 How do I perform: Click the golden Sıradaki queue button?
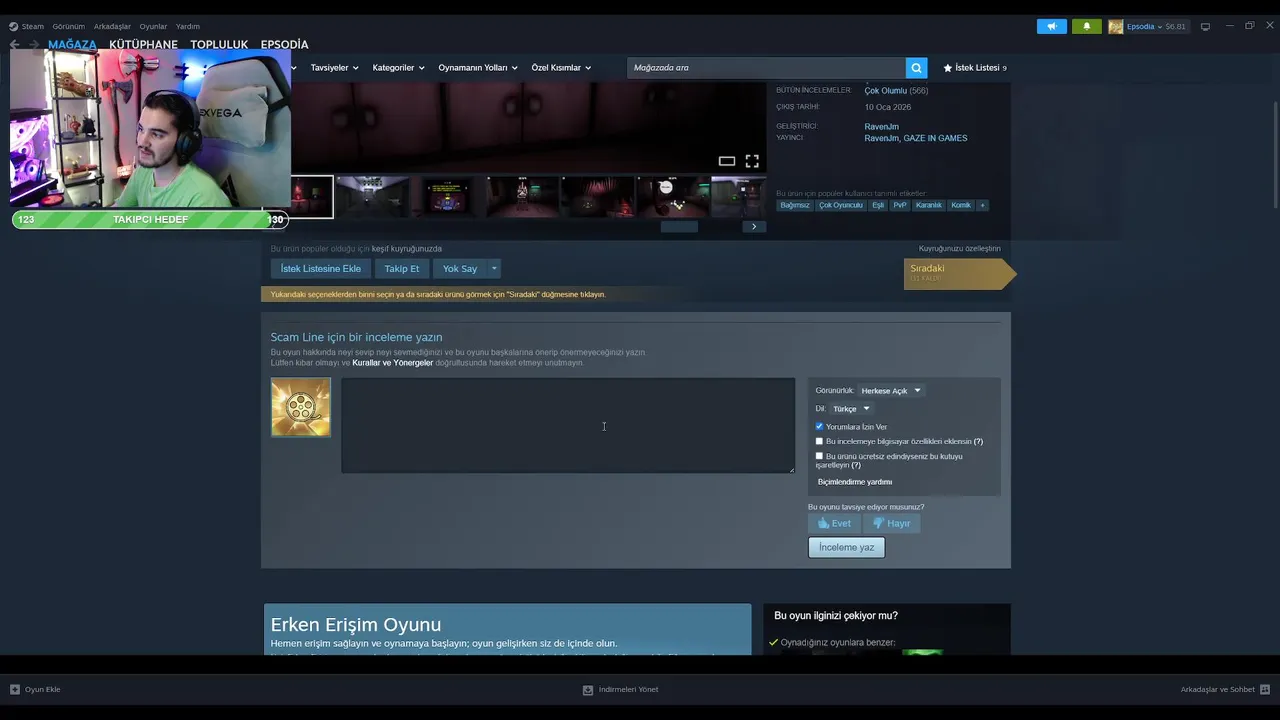[958, 273]
